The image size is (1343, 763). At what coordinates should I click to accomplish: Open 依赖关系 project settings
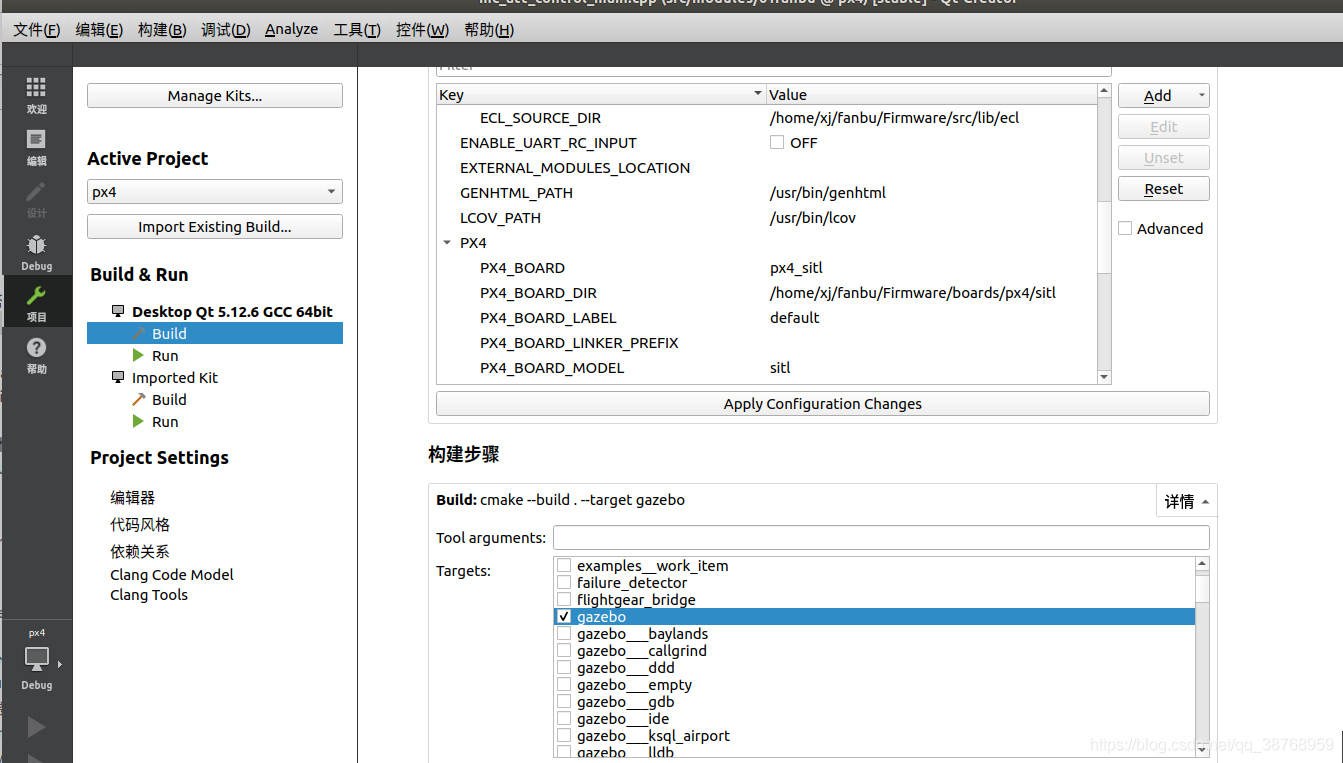point(140,551)
